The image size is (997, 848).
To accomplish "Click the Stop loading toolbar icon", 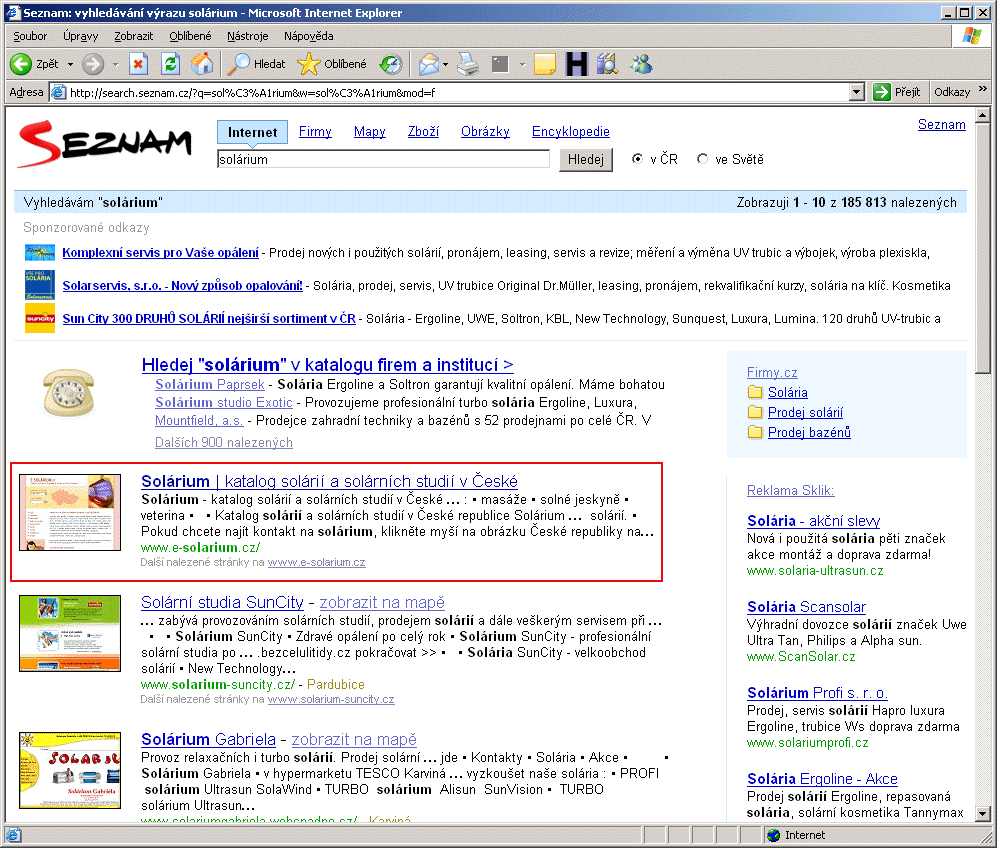I will [139, 64].
